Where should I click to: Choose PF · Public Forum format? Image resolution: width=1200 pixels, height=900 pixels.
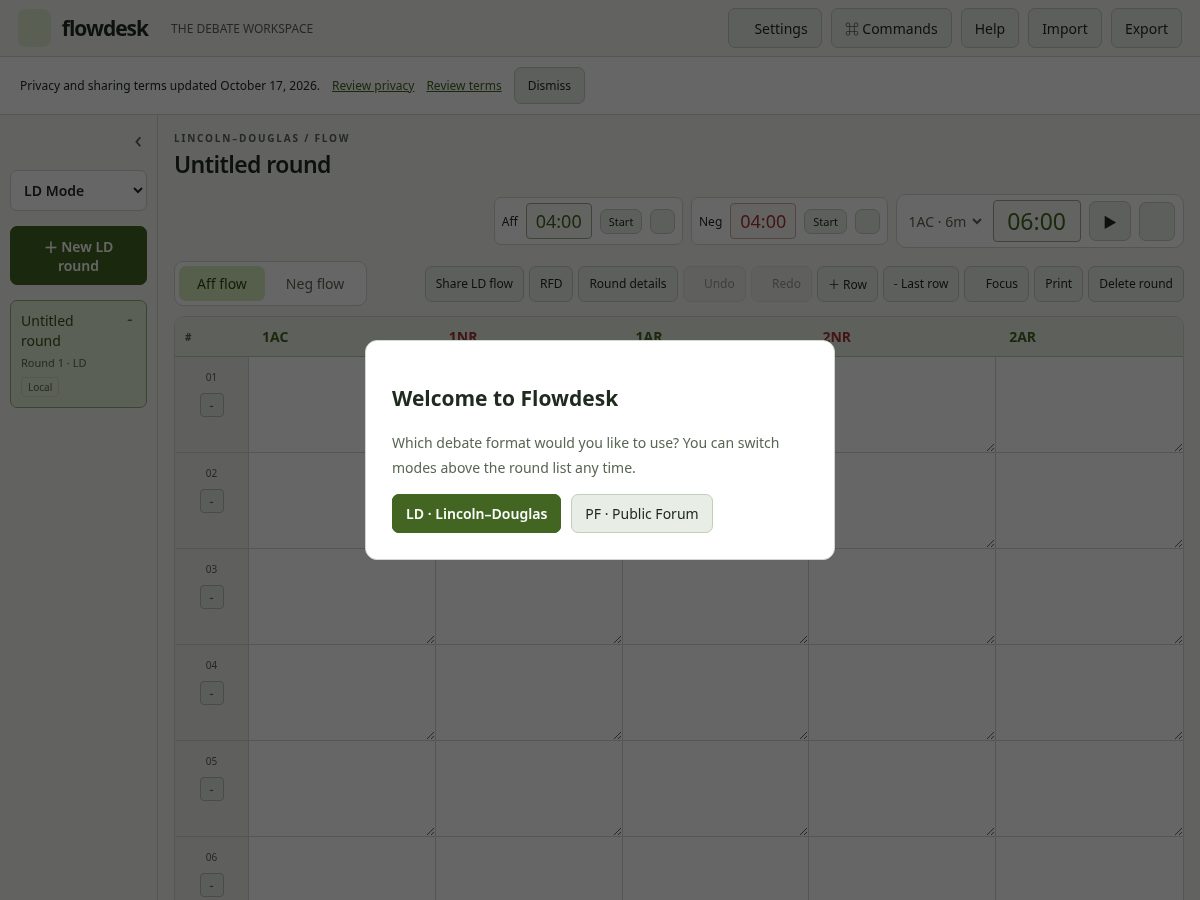point(642,513)
